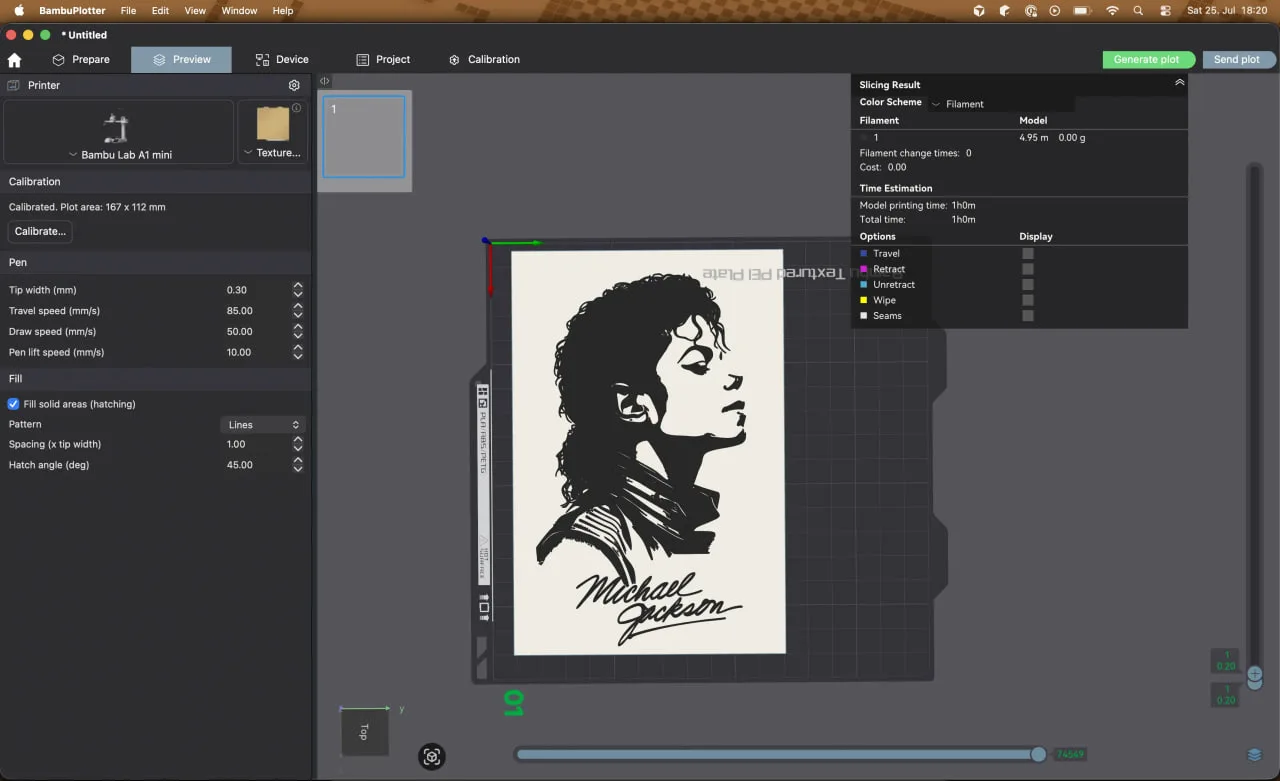Toggle display of Seams

1028,316
